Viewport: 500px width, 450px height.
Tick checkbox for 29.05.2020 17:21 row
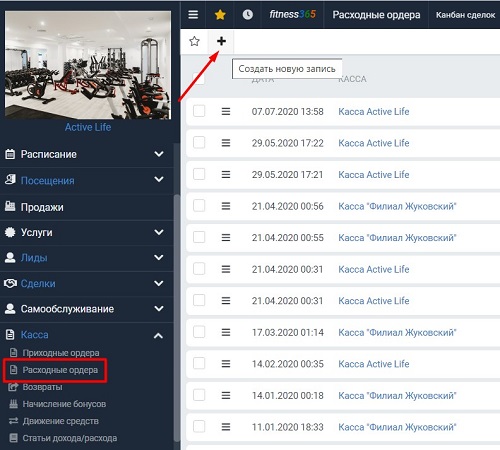point(199,174)
